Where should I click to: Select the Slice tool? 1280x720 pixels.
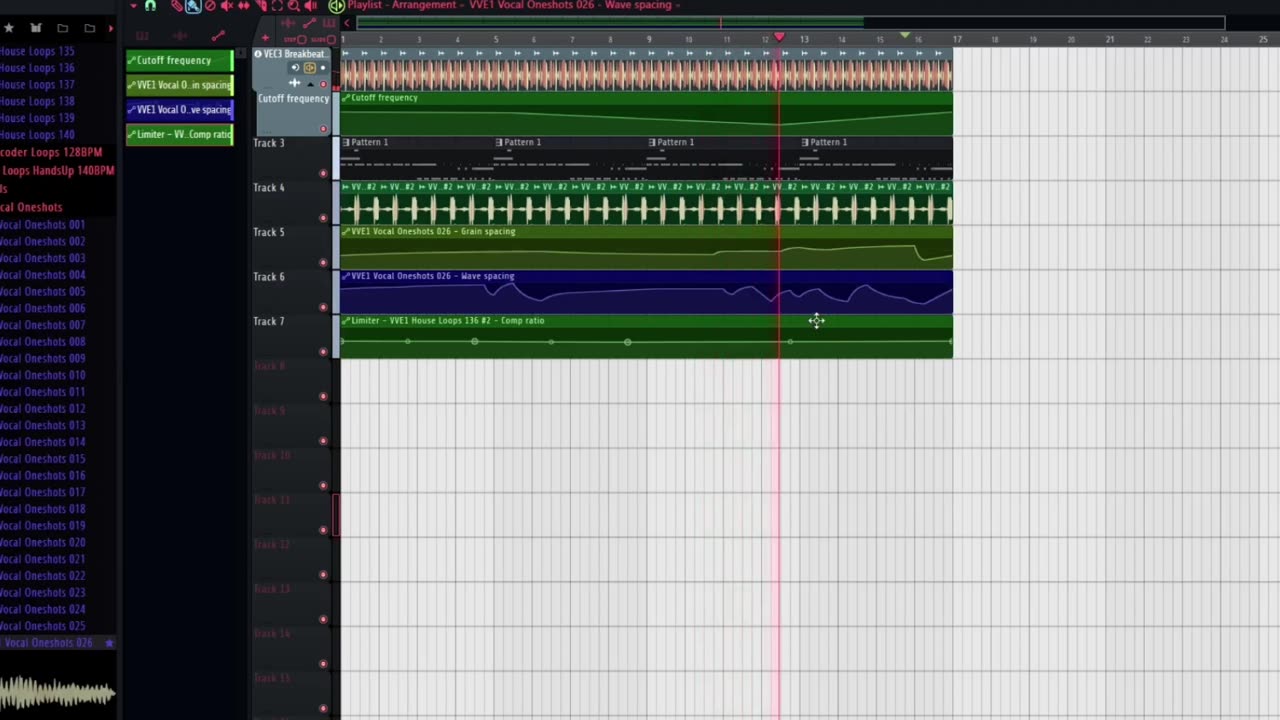coord(261,6)
